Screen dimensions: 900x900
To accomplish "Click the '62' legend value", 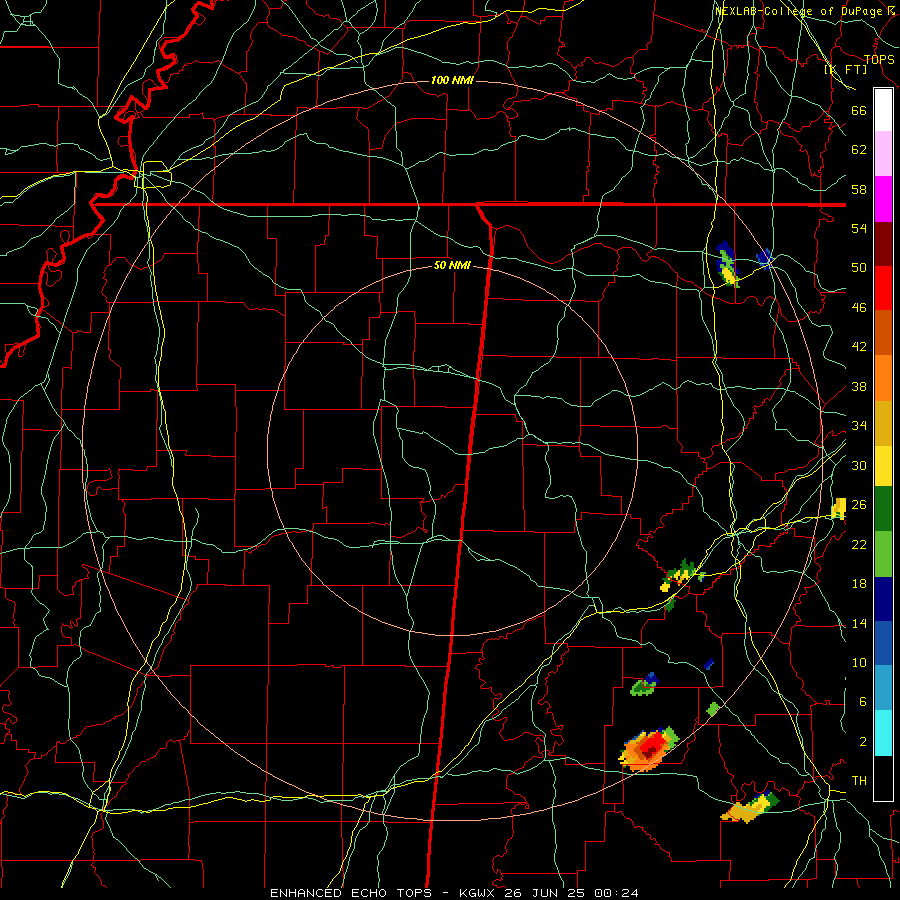I will point(859,150).
